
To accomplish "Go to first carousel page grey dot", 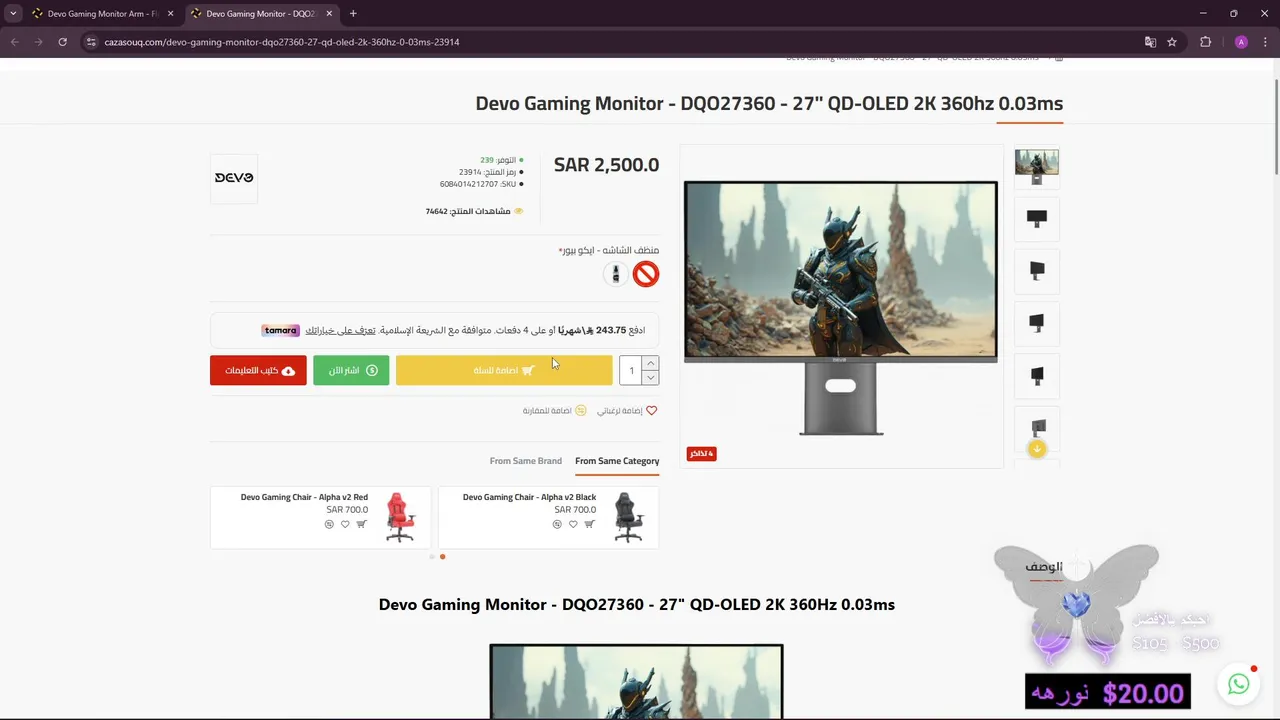I will point(432,557).
